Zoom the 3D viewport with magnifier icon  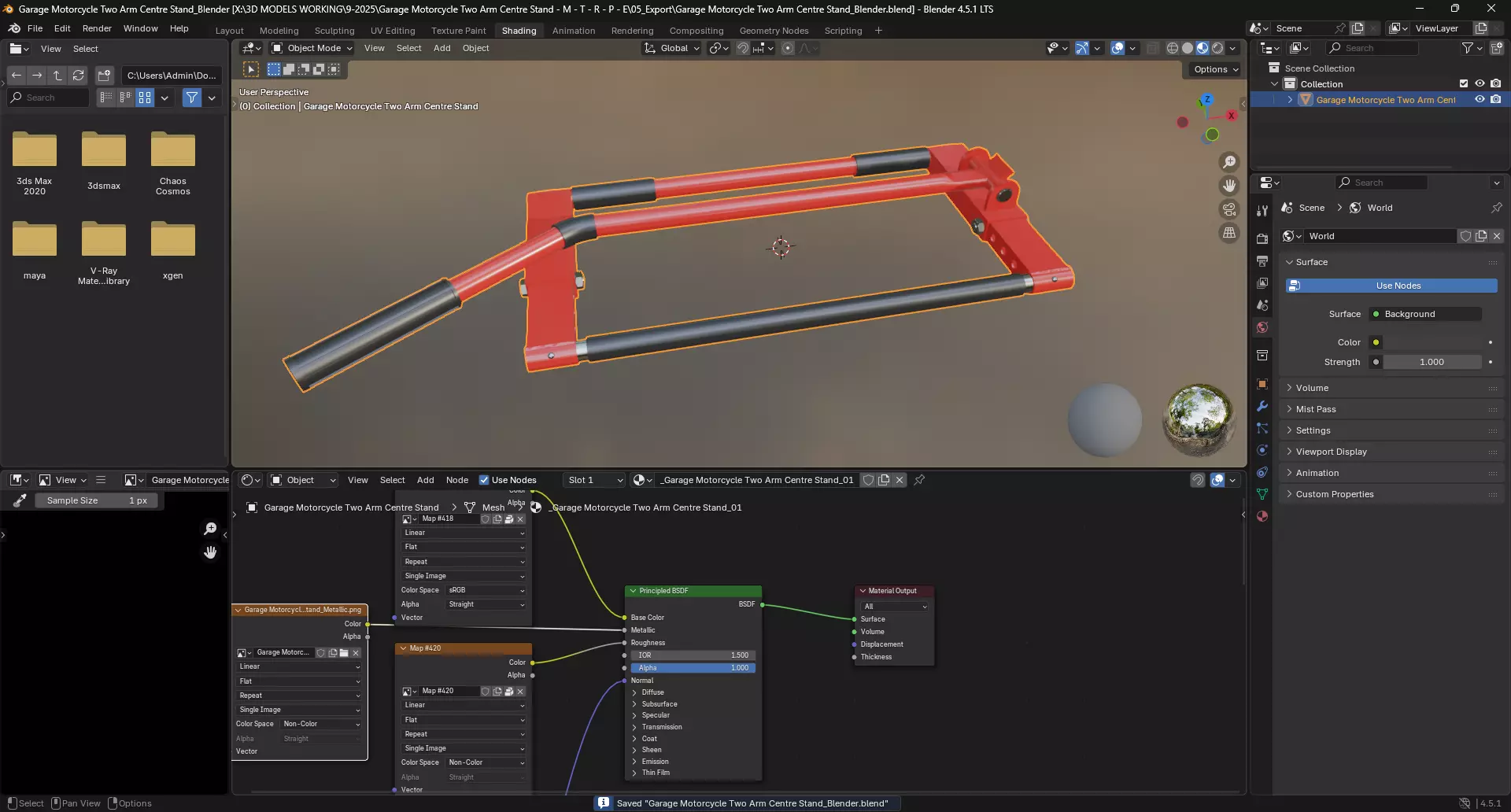tap(1229, 162)
